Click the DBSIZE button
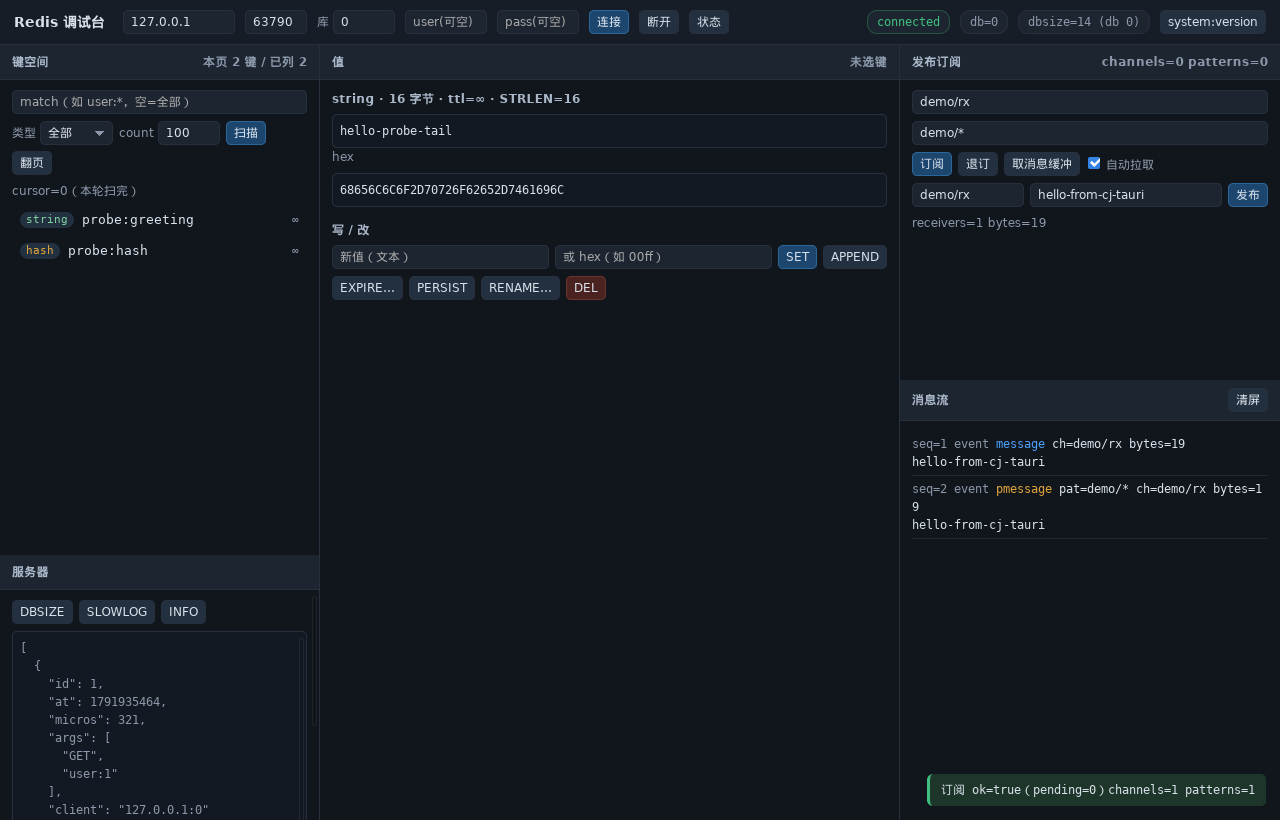1280x820 pixels. coord(42,612)
